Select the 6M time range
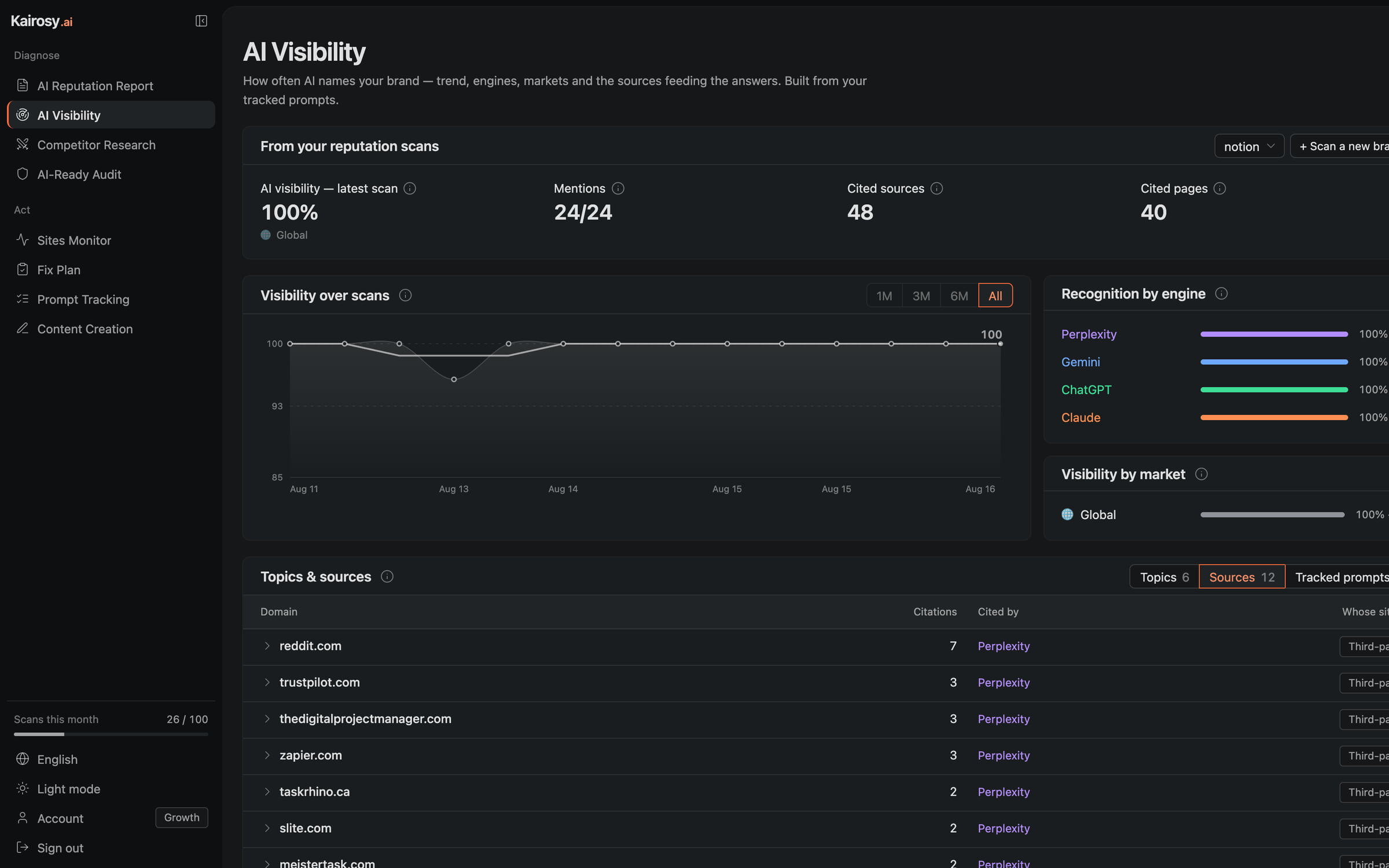The width and height of the screenshot is (1389, 868). [959, 296]
